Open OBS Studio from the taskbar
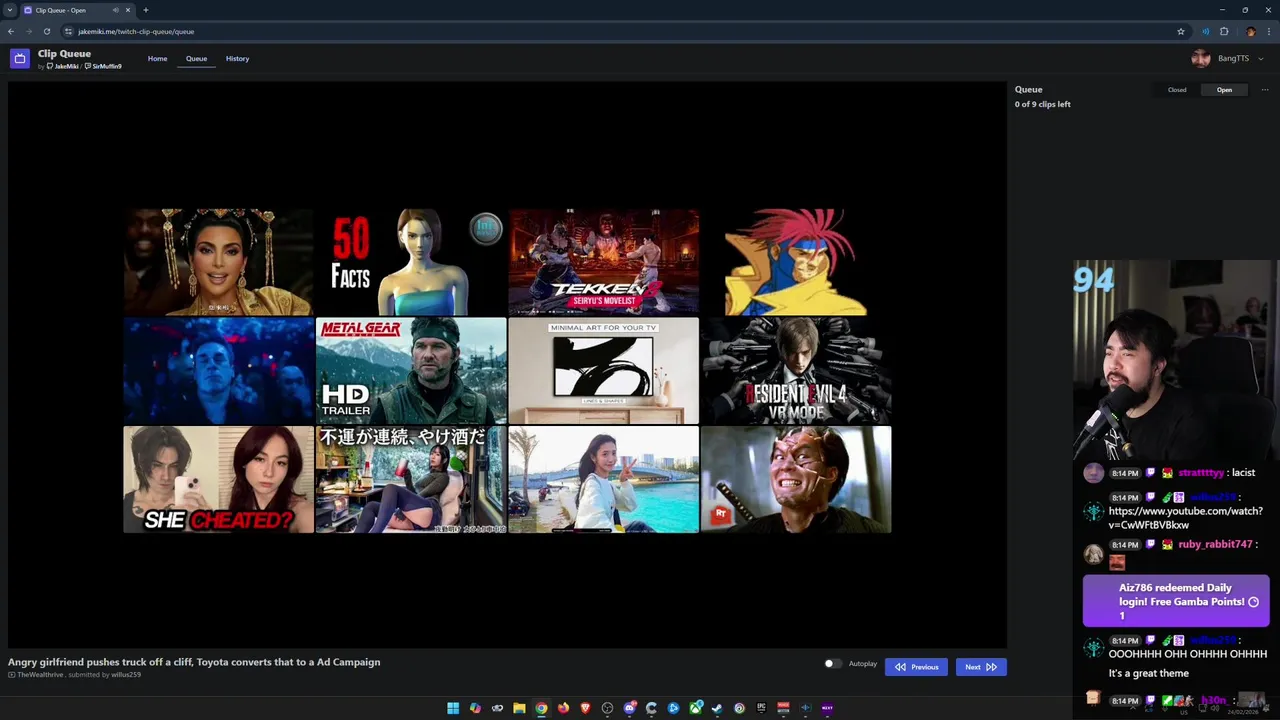Image resolution: width=1280 pixels, height=720 pixels. (x=607, y=708)
